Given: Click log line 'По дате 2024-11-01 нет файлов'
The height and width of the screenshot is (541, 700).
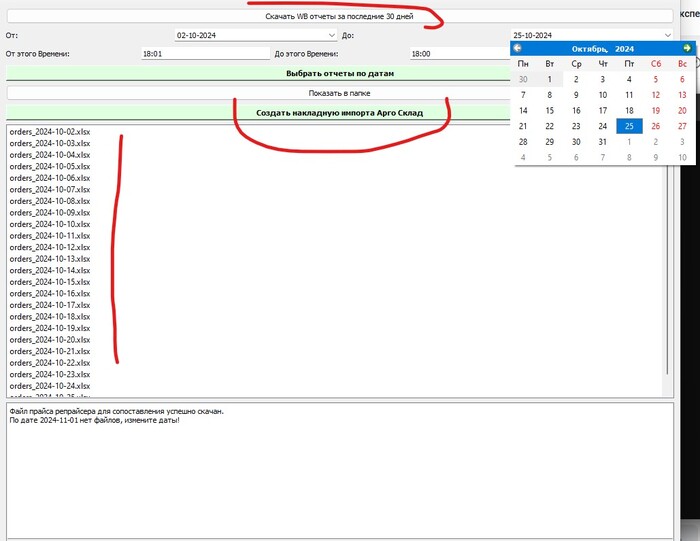Looking at the screenshot, I should pos(94,420).
